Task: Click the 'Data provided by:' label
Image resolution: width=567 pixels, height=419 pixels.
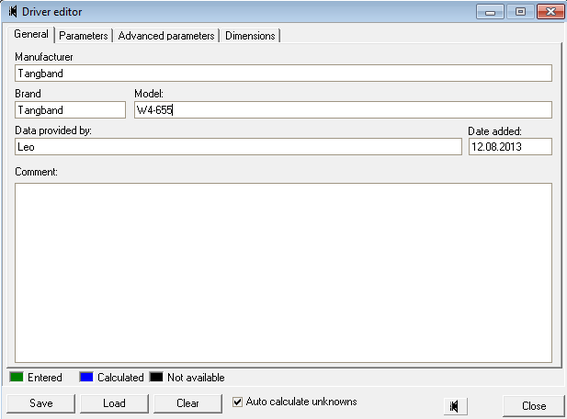Action: (x=53, y=131)
